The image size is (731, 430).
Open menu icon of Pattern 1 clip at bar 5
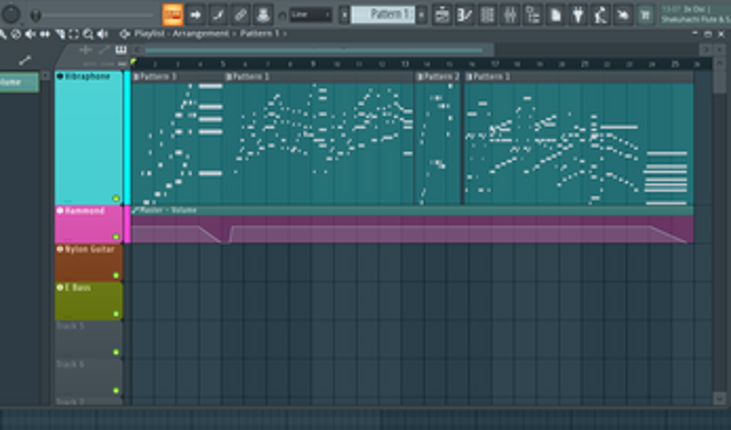click(x=228, y=76)
